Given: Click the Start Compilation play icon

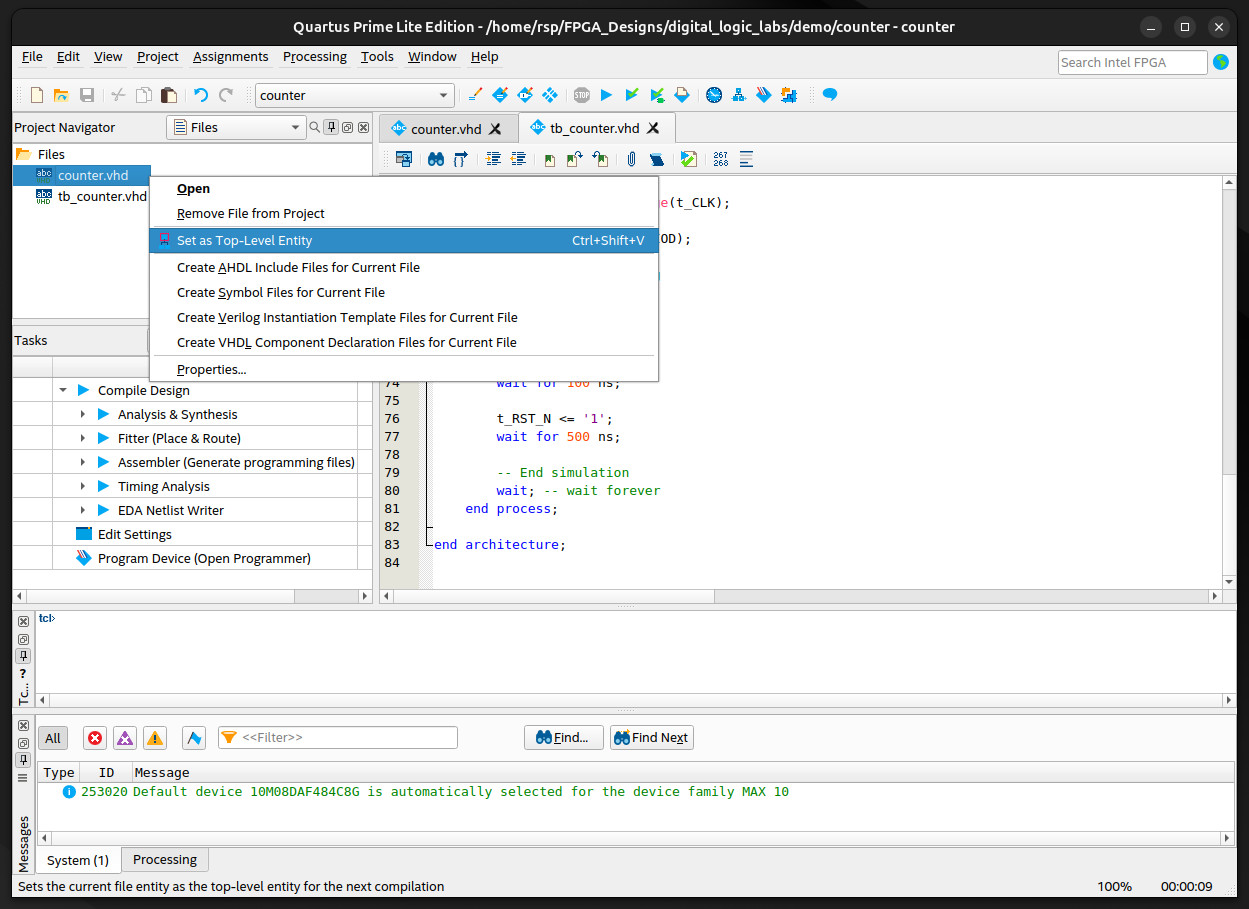Looking at the screenshot, I should [x=606, y=95].
